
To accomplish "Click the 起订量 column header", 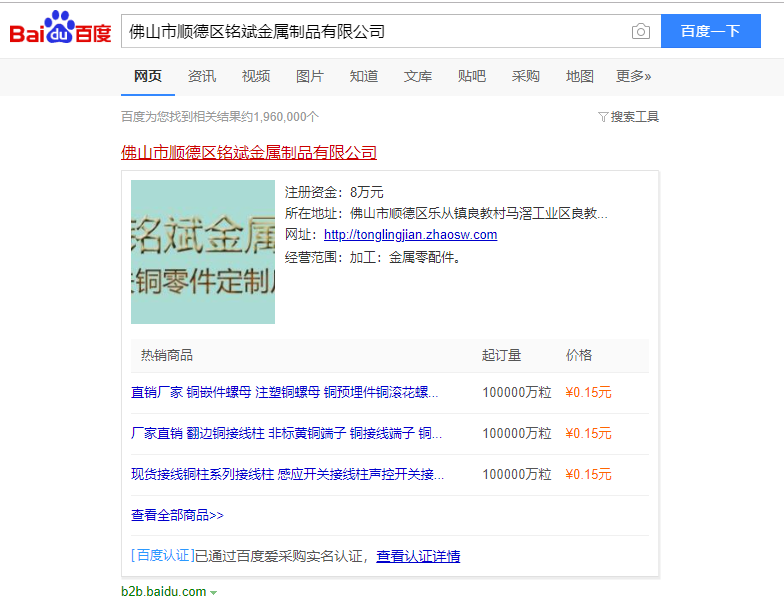I will (x=502, y=356).
